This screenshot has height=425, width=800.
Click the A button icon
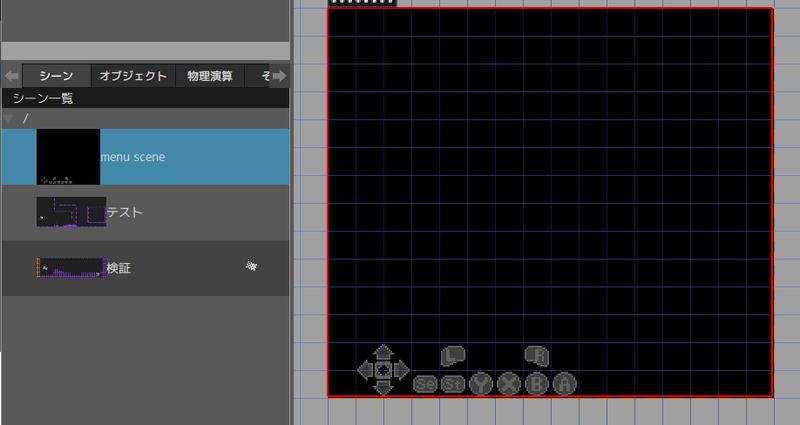pos(565,384)
